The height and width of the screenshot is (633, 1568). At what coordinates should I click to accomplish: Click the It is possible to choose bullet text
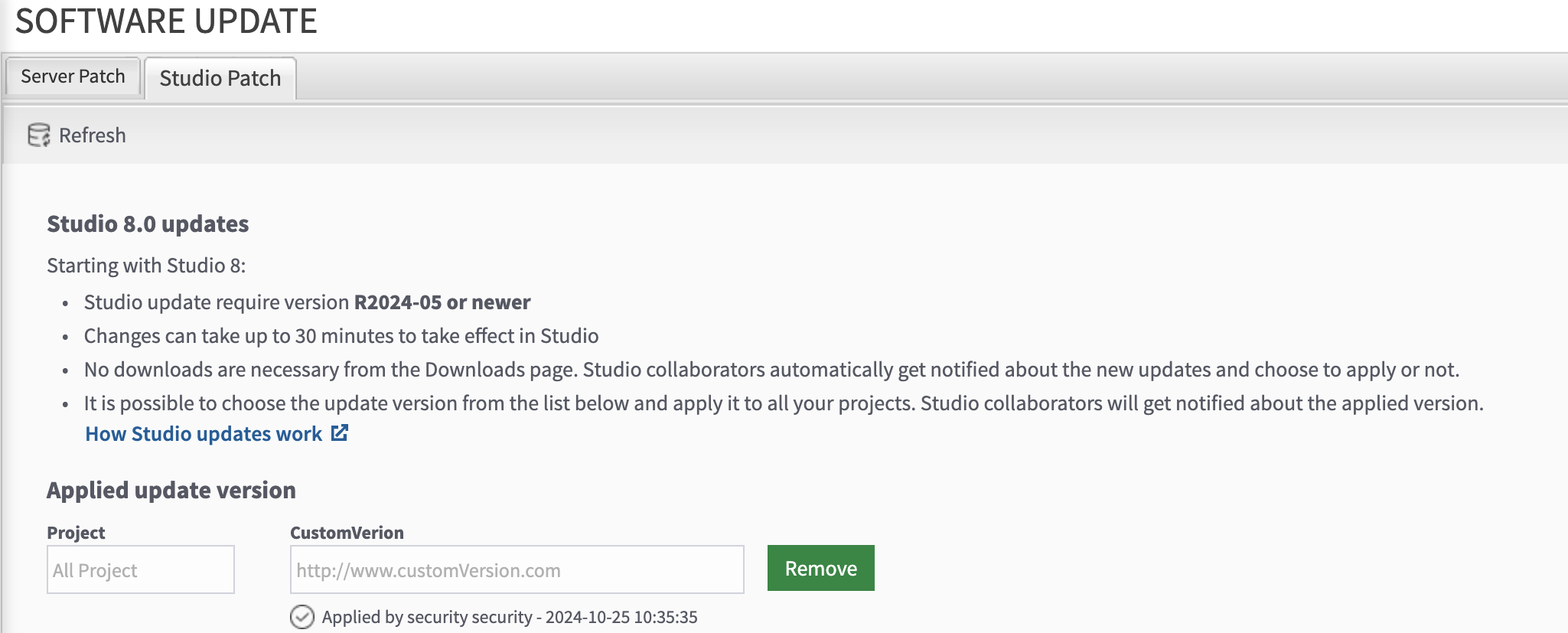click(784, 403)
